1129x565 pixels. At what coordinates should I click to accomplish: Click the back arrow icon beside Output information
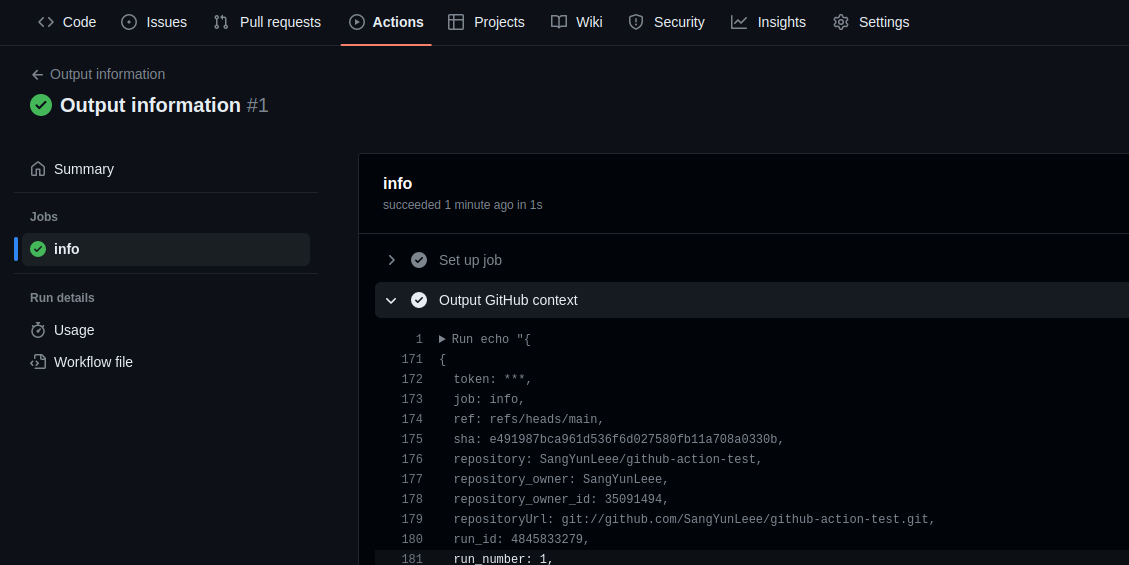coord(37,75)
